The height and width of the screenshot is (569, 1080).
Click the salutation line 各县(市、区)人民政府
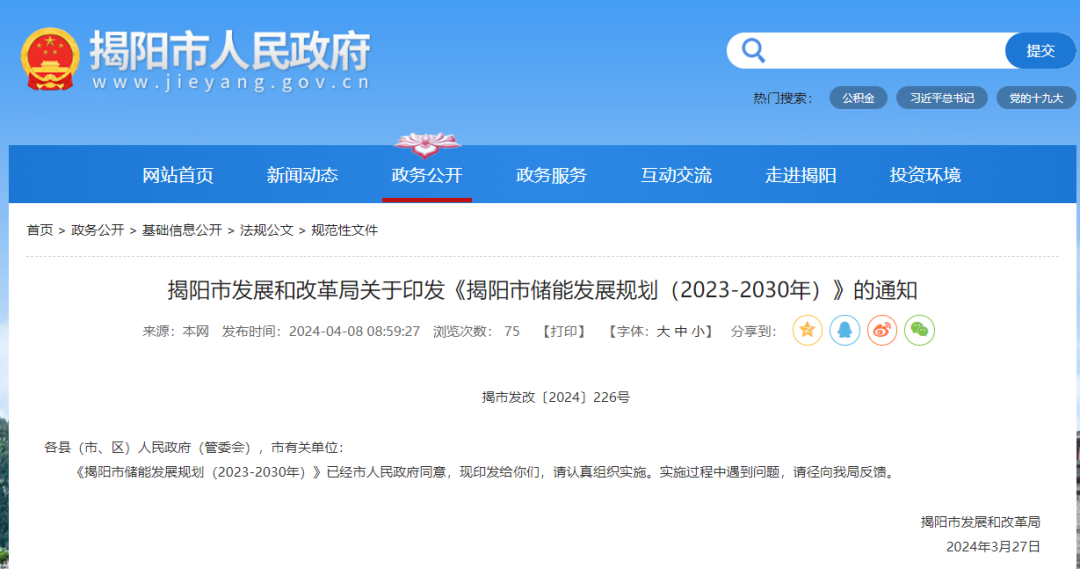click(194, 448)
